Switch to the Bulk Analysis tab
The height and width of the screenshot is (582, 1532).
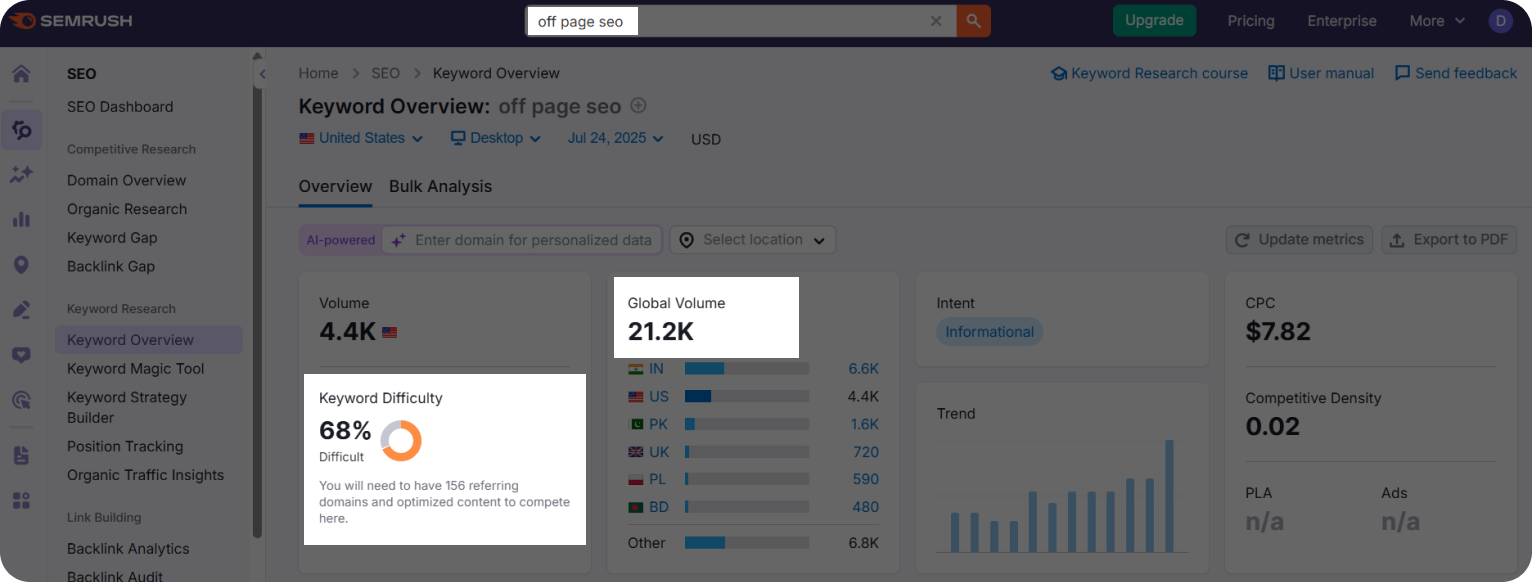click(x=440, y=187)
